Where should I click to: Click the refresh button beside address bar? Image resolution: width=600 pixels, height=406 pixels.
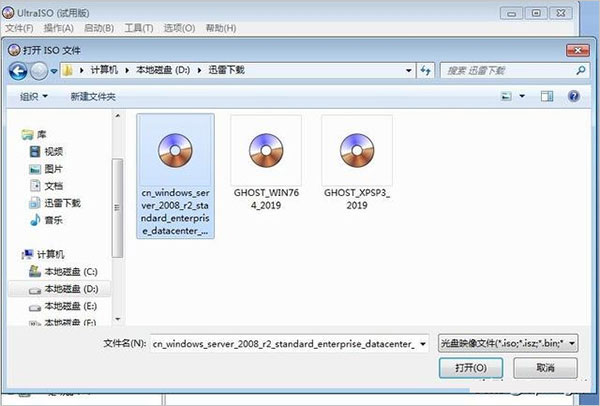click(x=426, y=70)
